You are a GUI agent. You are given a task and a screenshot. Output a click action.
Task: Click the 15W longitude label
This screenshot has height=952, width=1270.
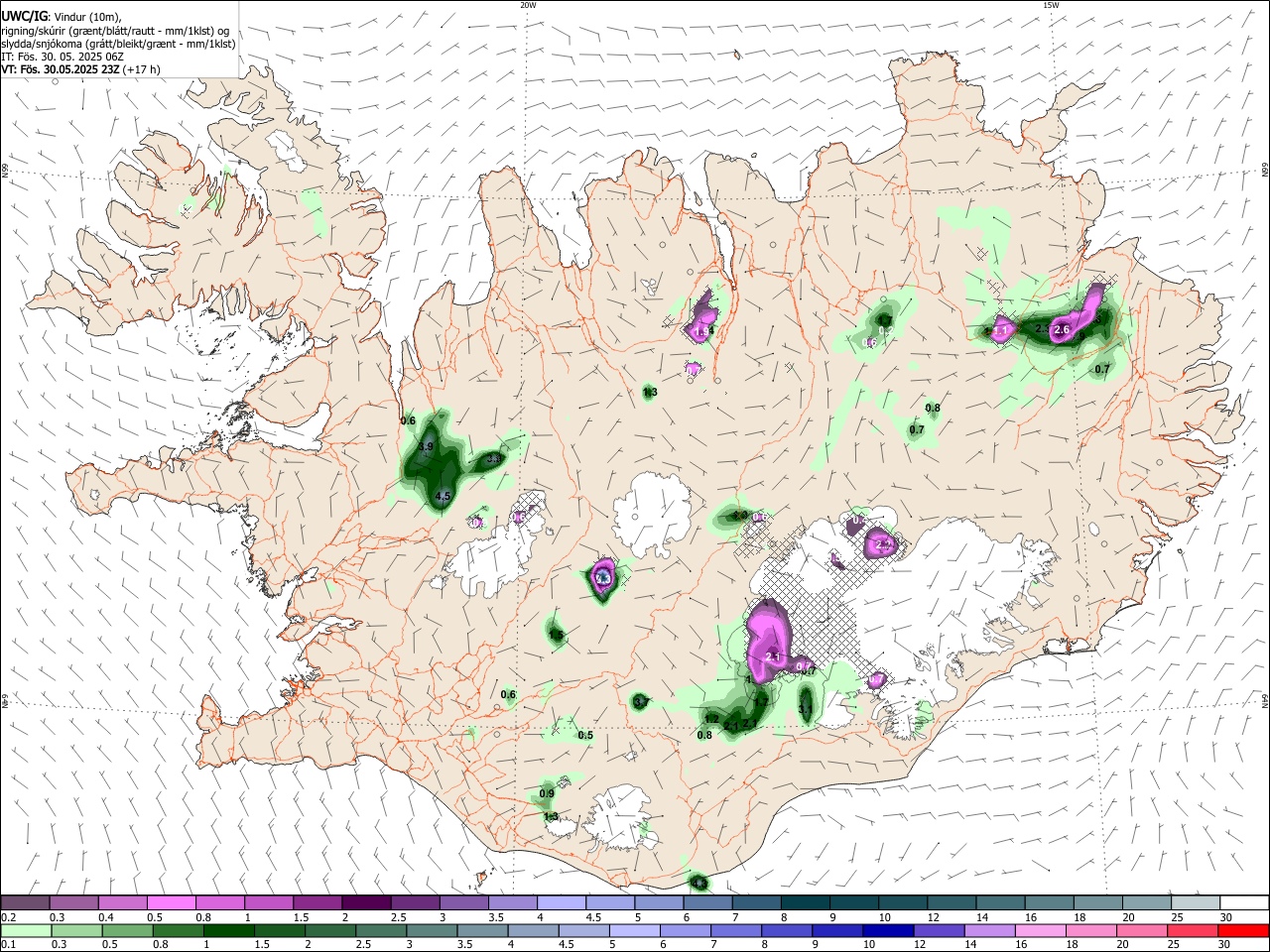[1051, 4]
